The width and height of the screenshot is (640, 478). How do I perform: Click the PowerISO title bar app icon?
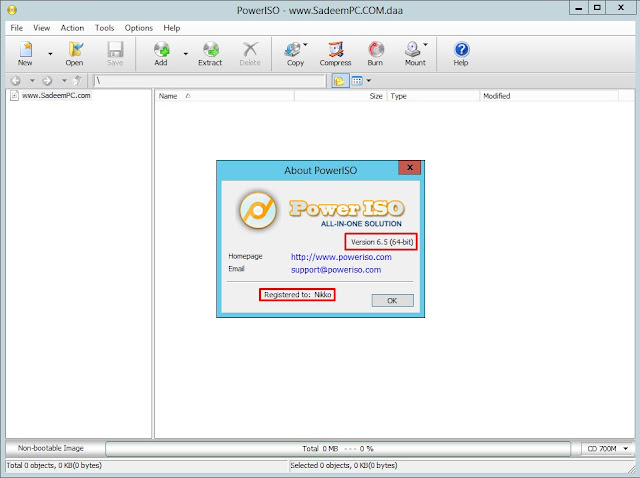click(12, 9)
